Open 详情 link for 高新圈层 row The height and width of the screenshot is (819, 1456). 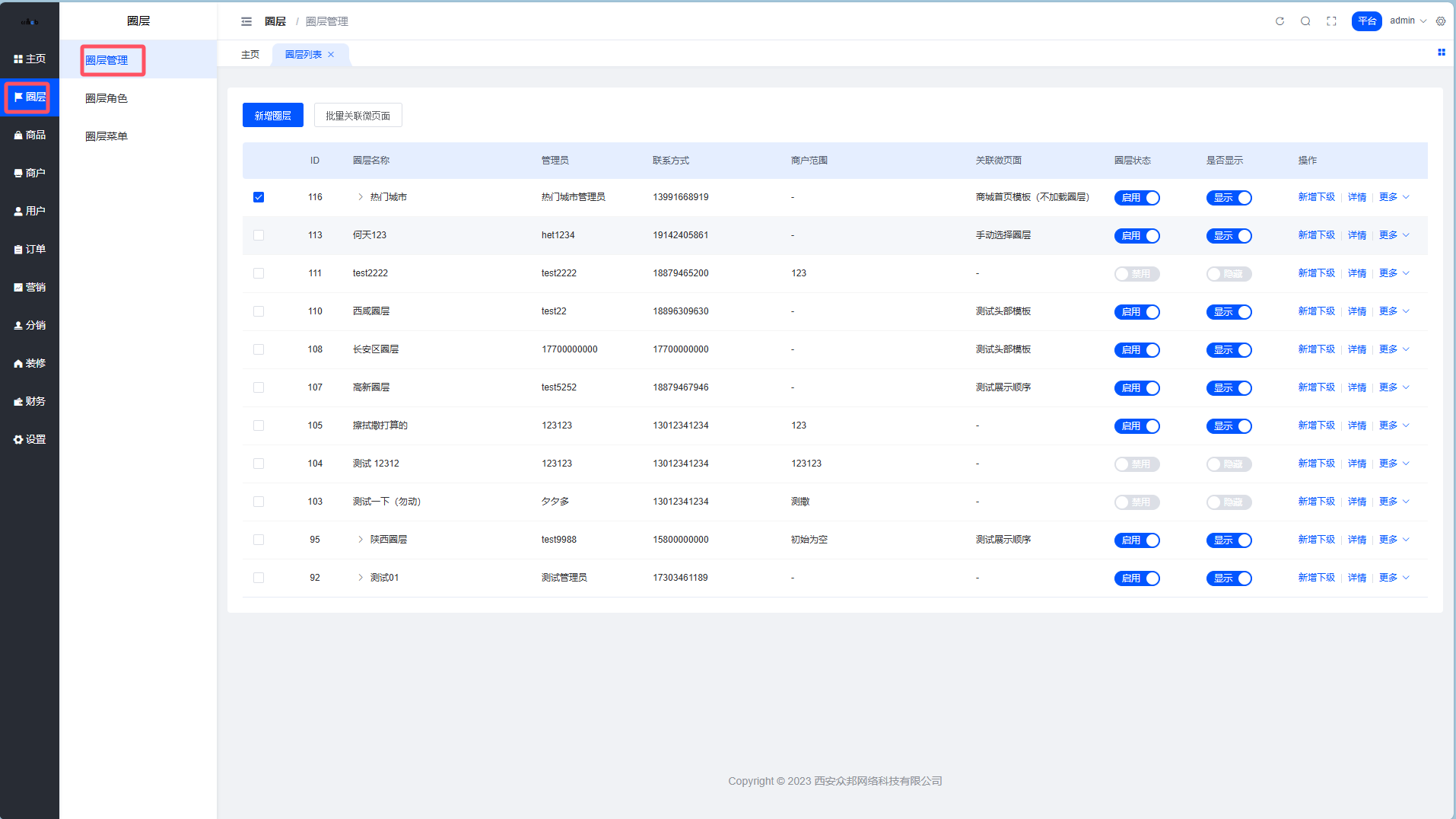click(1356, 387)
